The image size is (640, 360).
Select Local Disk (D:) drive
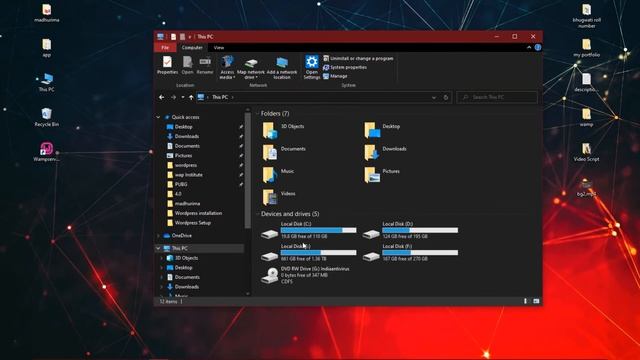[410, 231]
